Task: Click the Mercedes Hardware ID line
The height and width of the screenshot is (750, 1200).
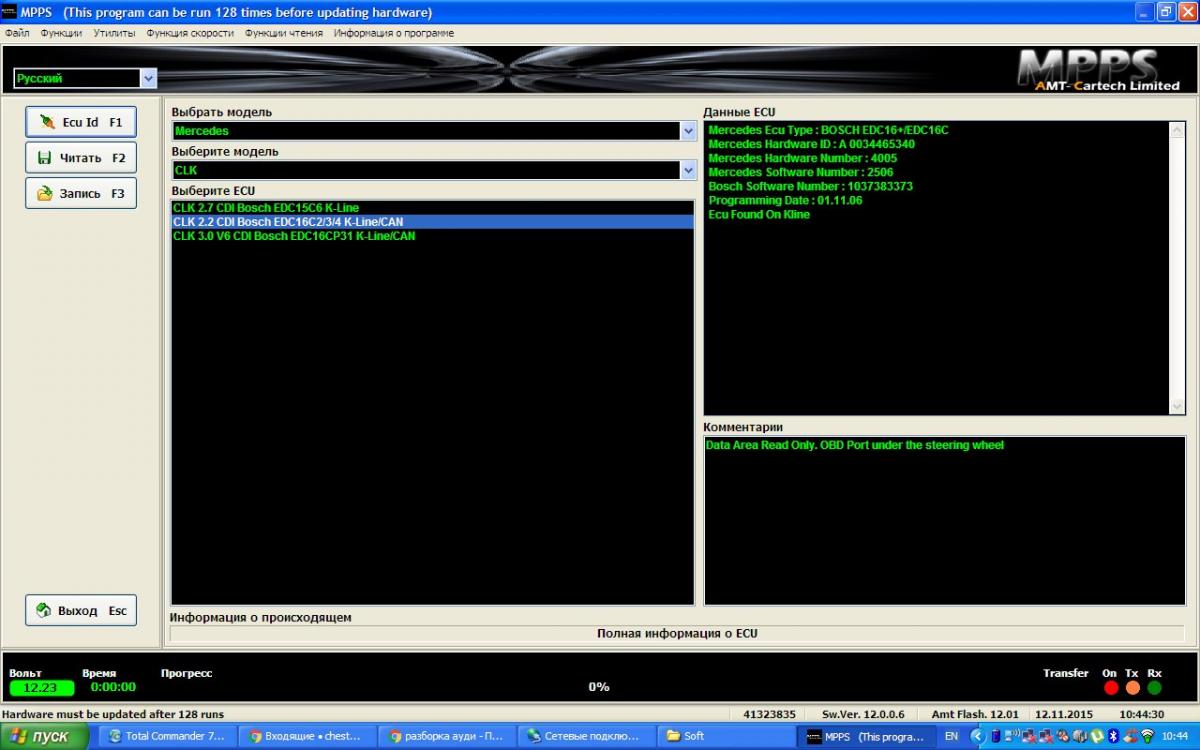Action: [811, 144]
